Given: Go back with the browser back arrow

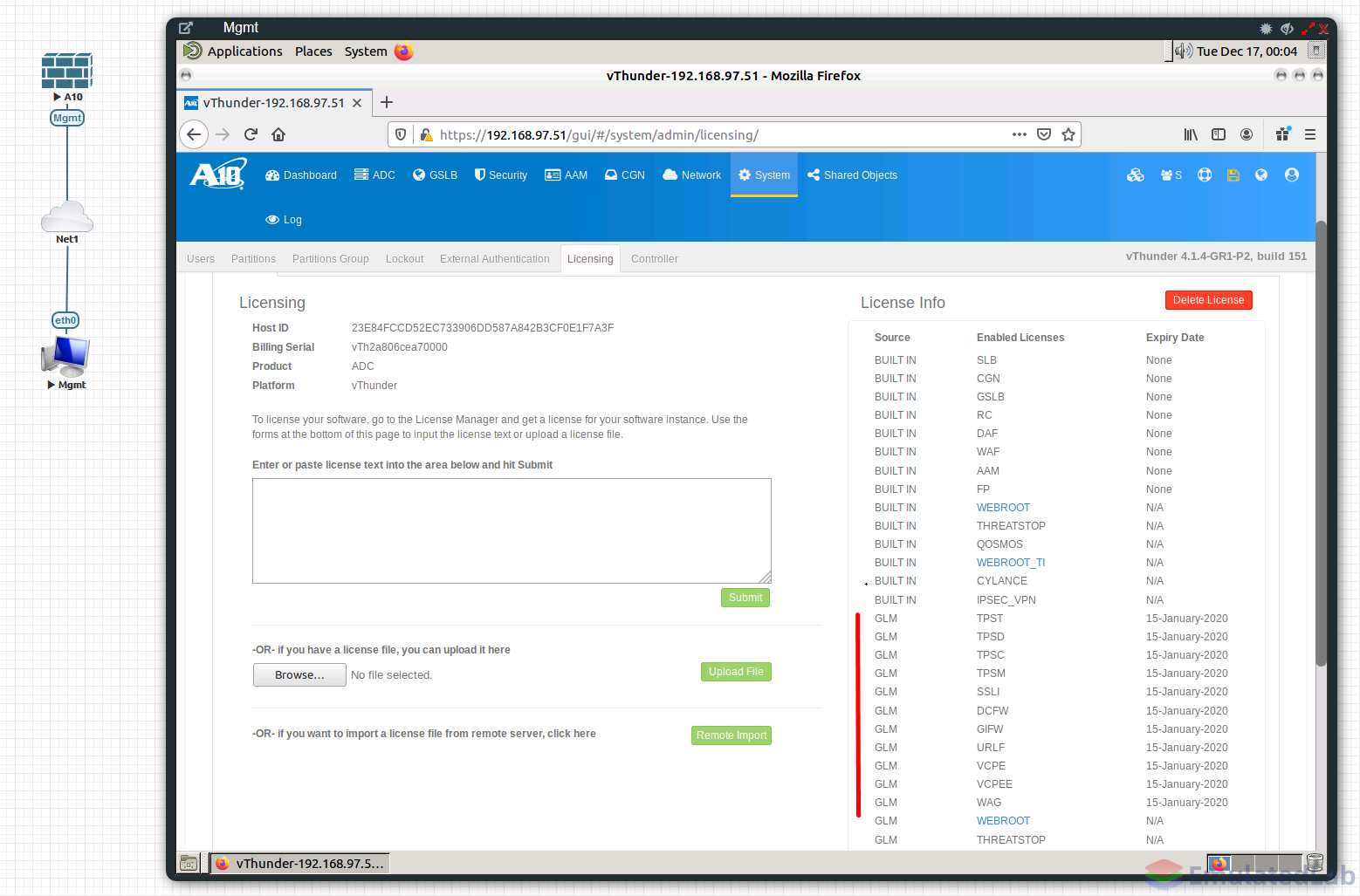Looking at the screenshot, I should point(194,134).
